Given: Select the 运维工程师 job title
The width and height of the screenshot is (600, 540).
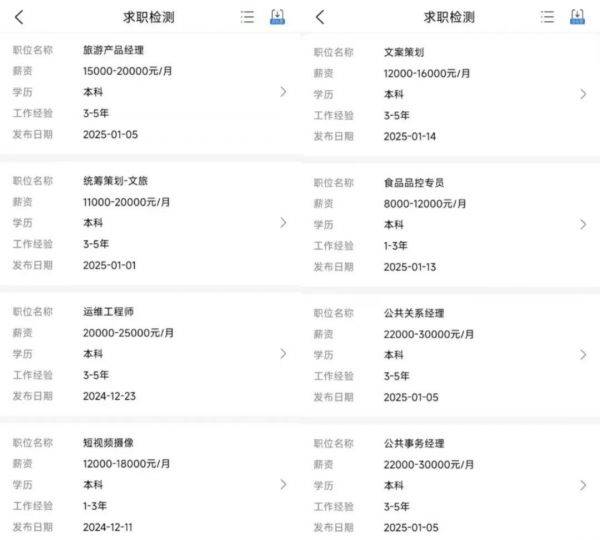Looking at the screenshot, I should 109,311.
